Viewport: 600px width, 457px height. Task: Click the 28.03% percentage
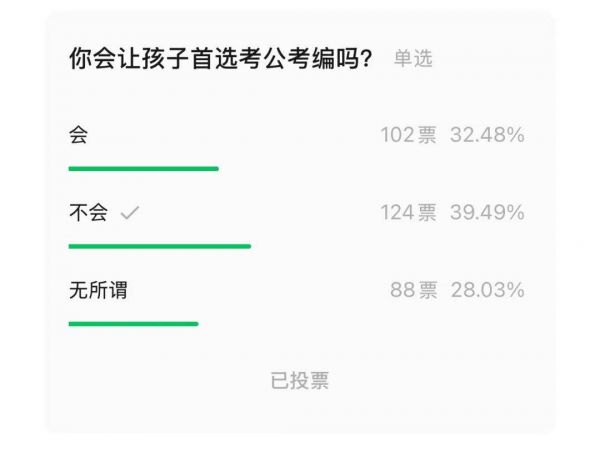tap(487, 291)
